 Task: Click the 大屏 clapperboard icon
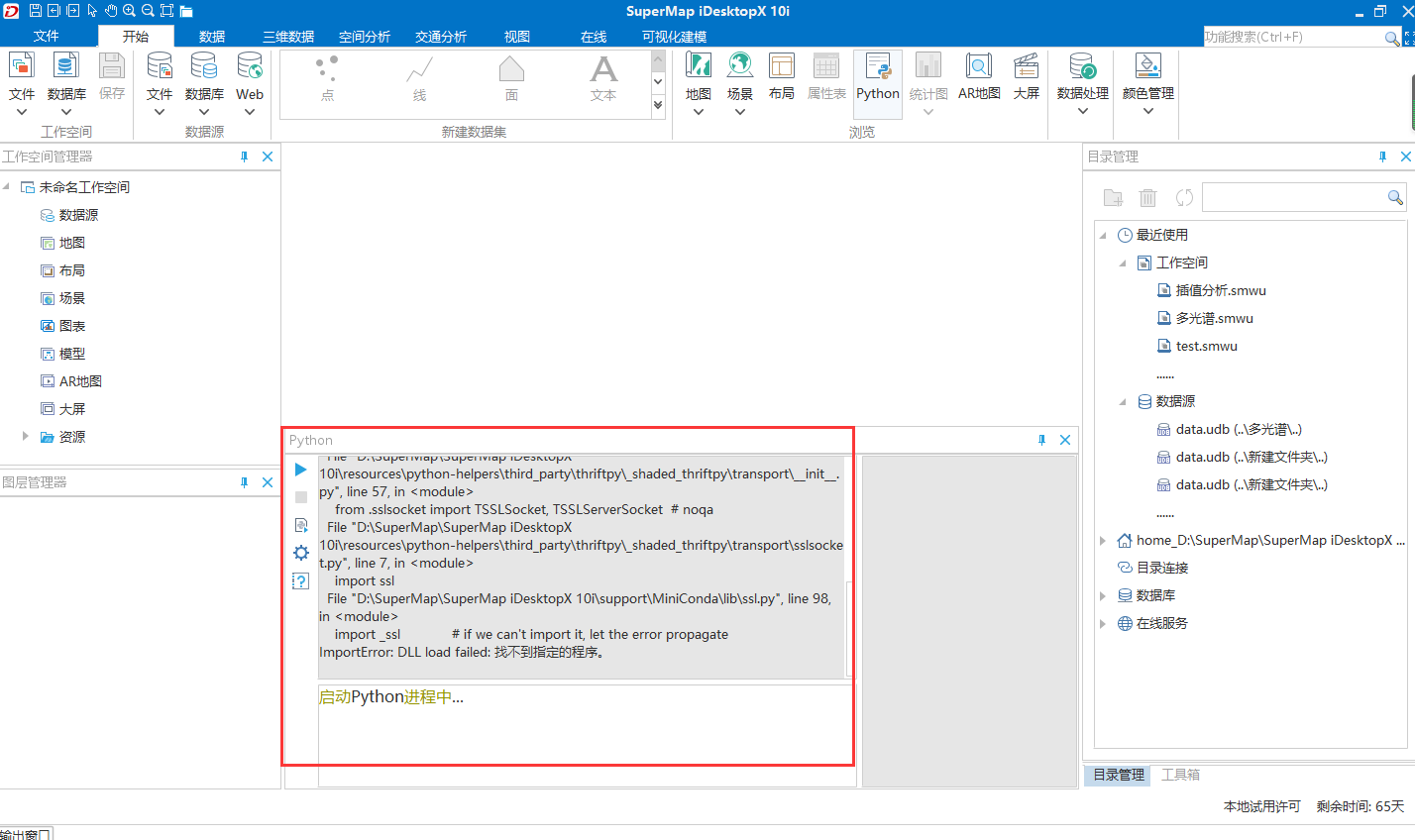1027,65
